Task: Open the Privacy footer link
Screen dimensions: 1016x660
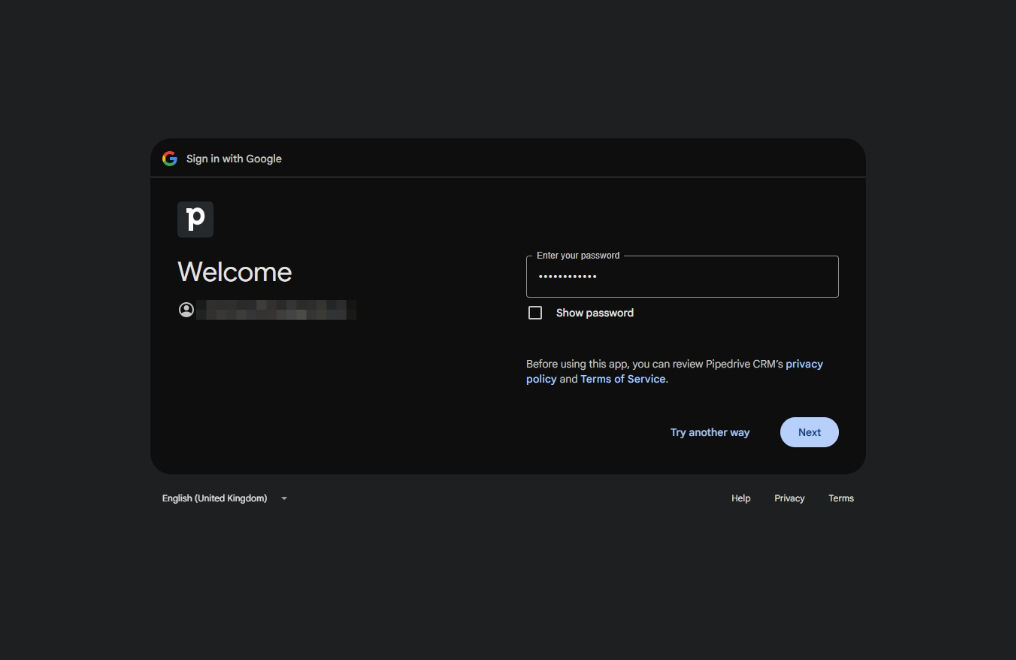Action: (789, 498)
